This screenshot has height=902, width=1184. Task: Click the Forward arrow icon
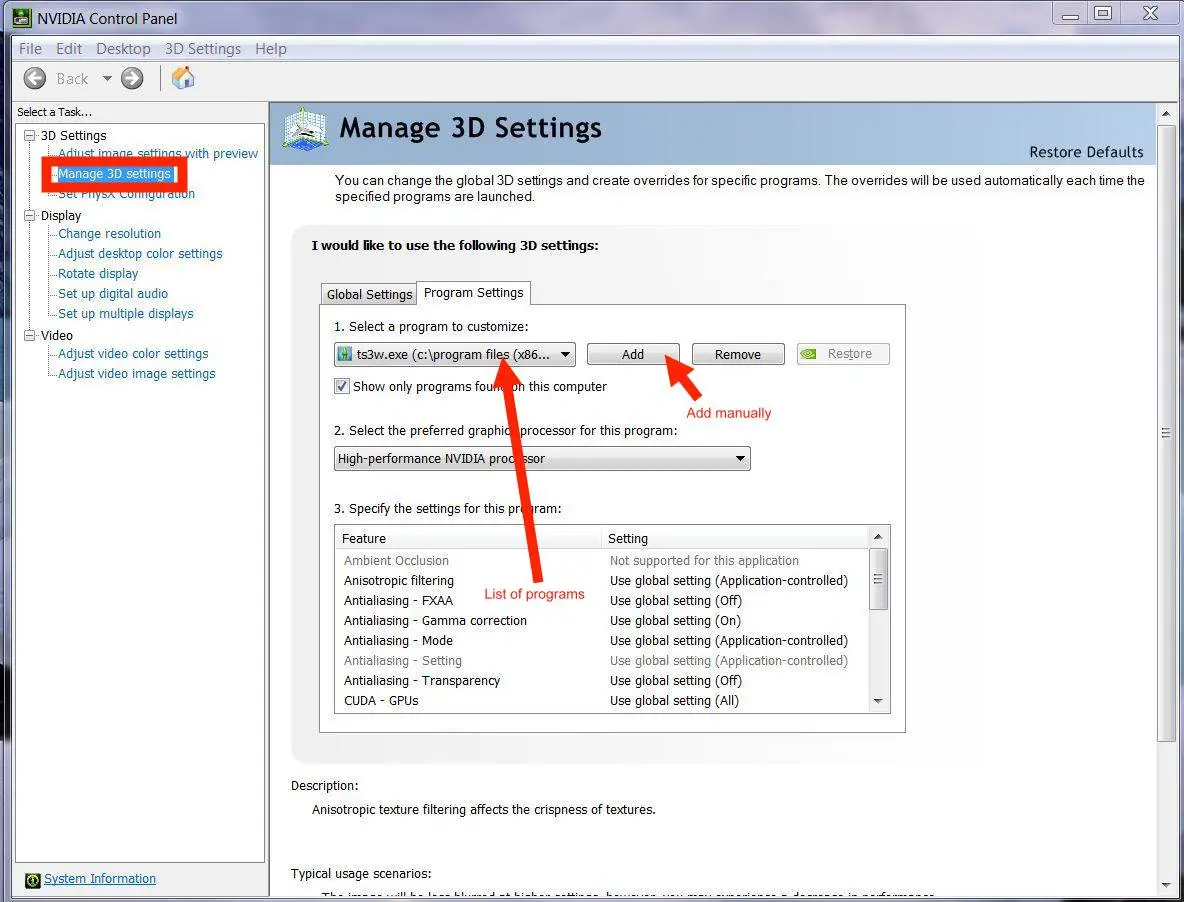[132, 79]
